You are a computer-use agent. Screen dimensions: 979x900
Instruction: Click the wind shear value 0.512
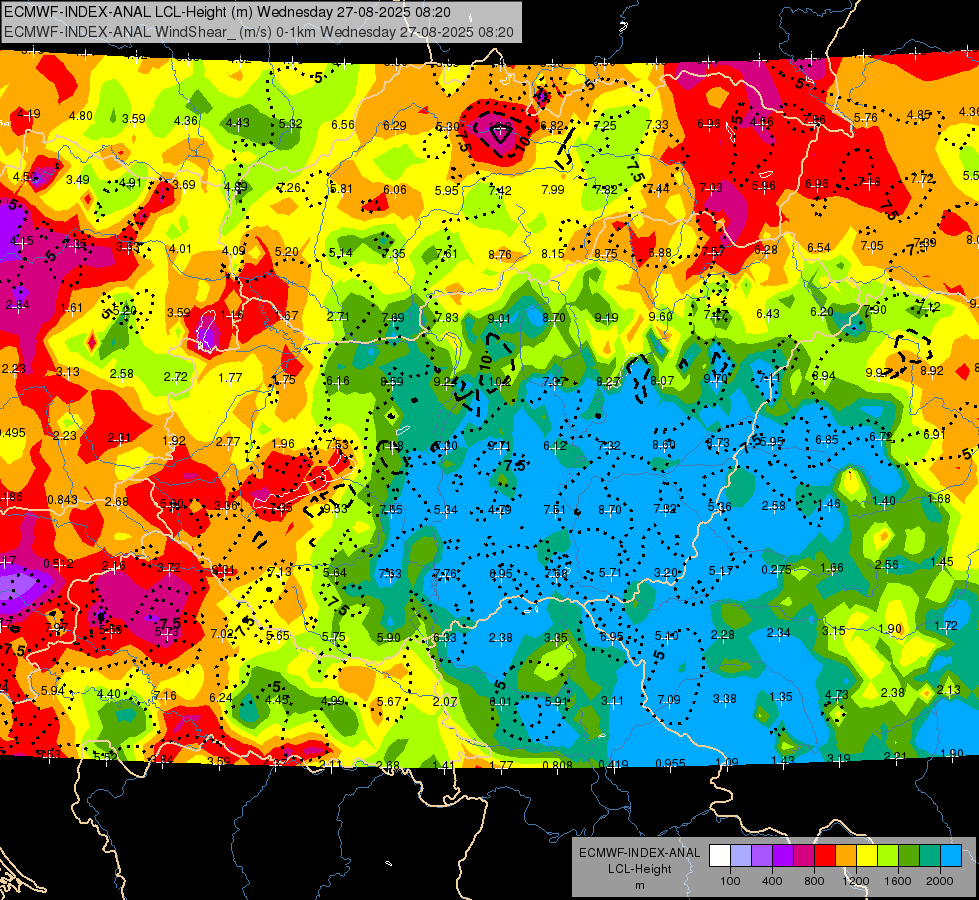[x=58, y=563]
